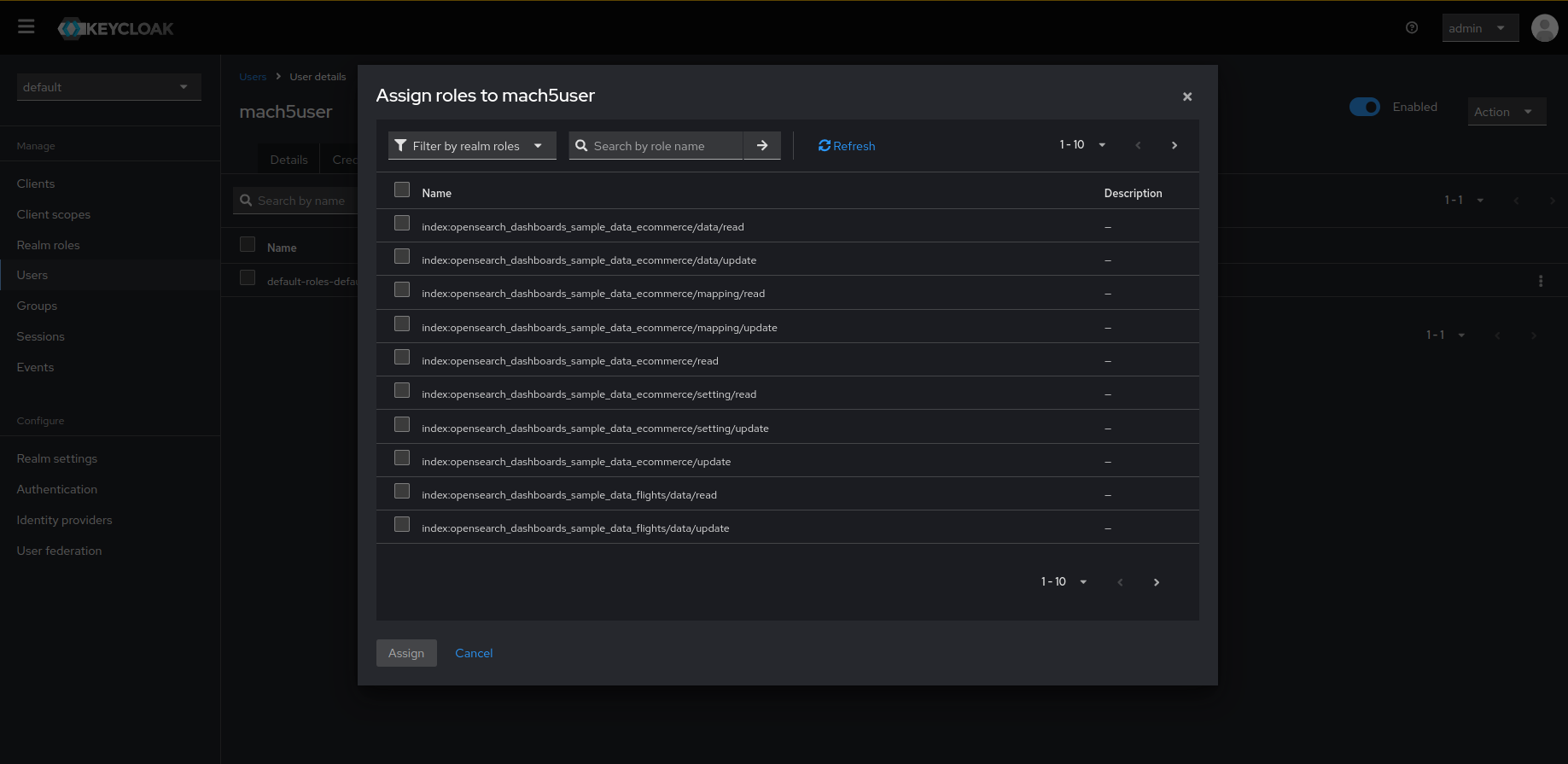Image resolution: width=1568 pixels, height=764 pixels.
Task: Click the Keycloak logo
Action: tap(115, 28)
